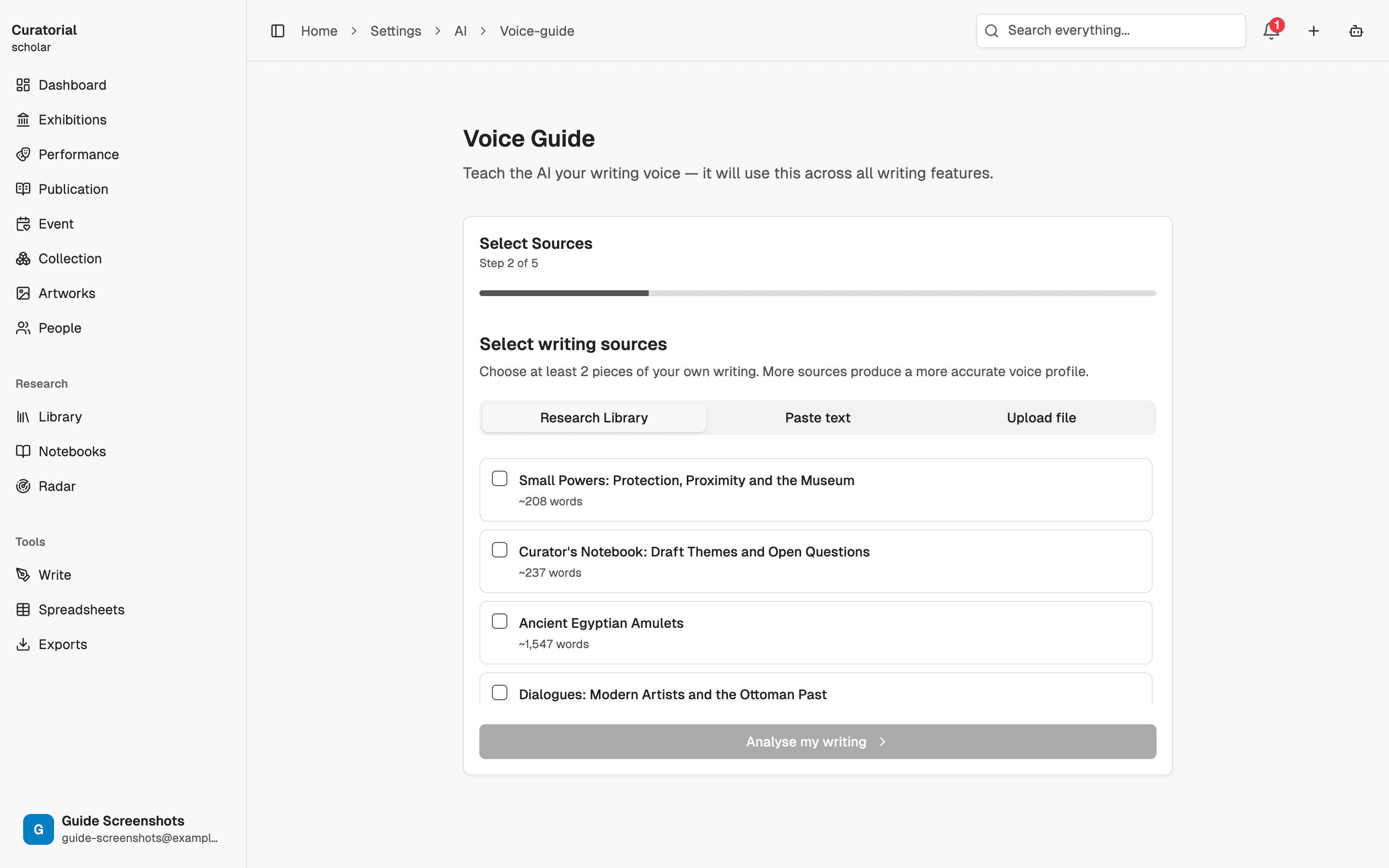Check Small Powers source checkbox
This screenshot has height=868, width=1389.
click(499, 478)
